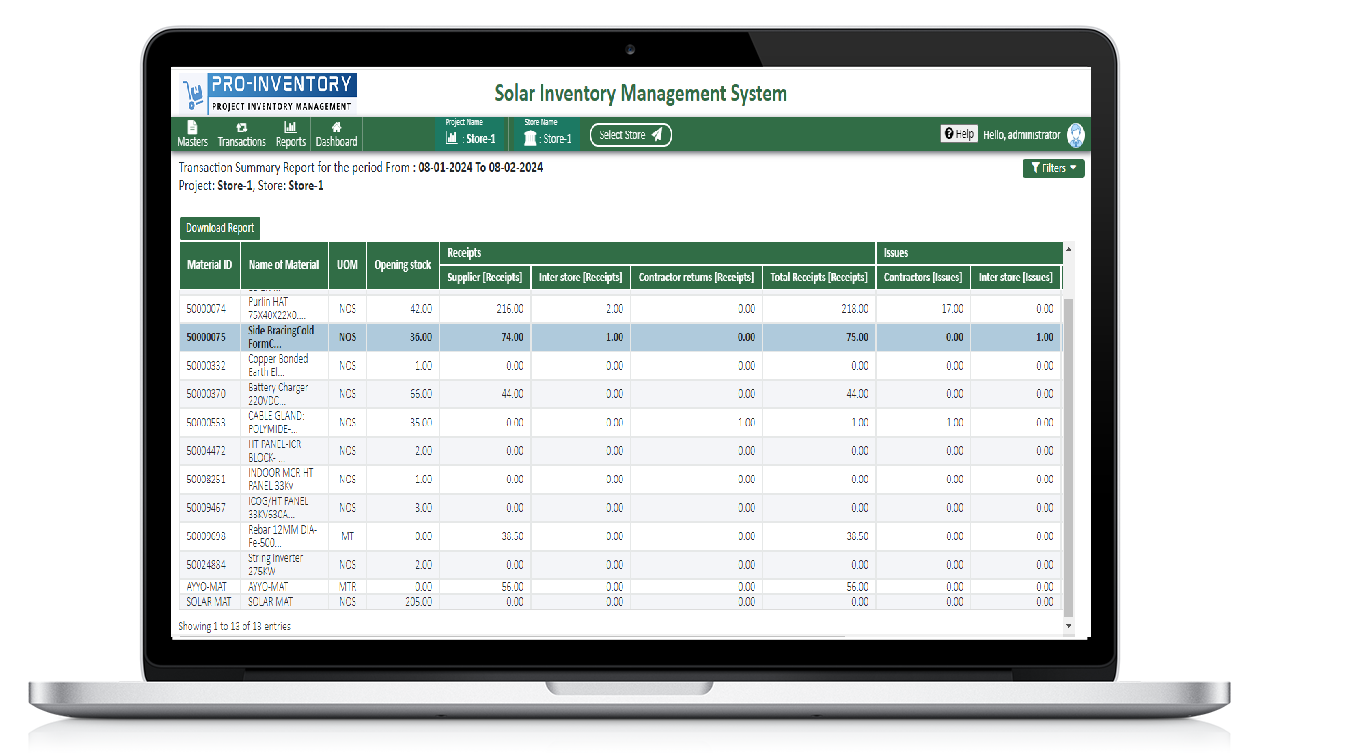Open the Help button
This screenshot has width=1351, height=756.
(958, 134)
